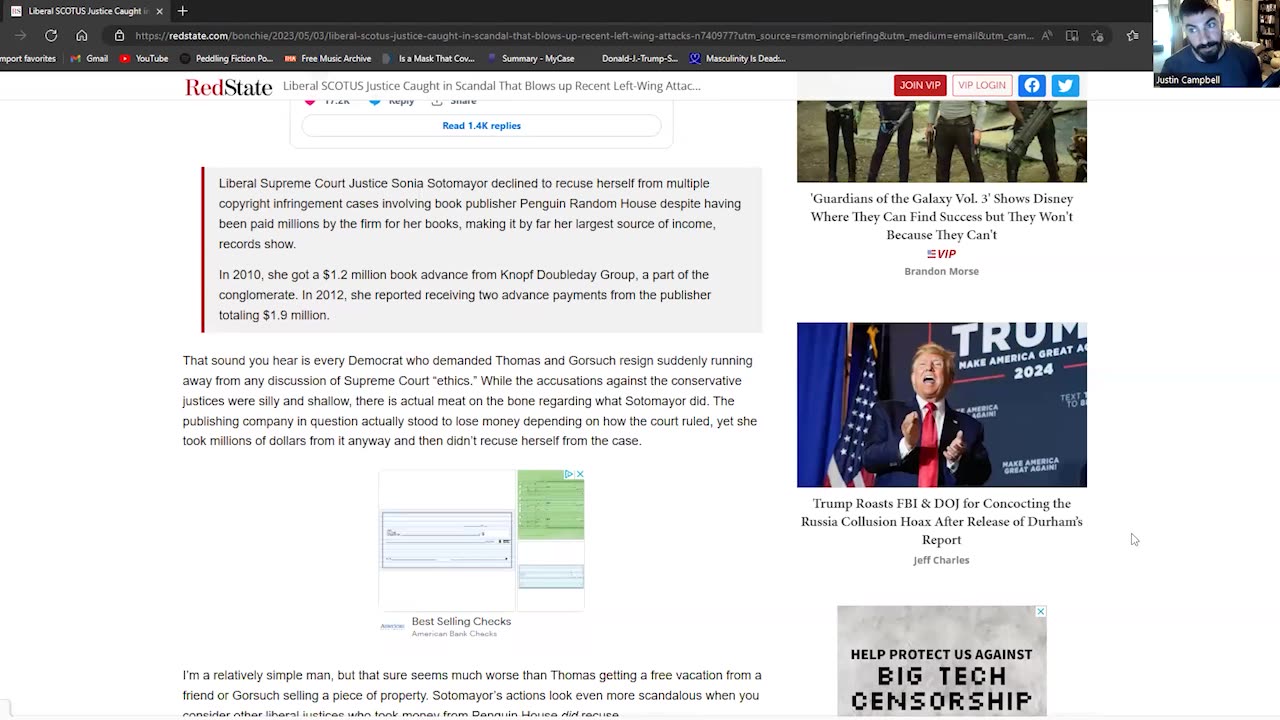Open author Brandon Morse link
Screen dimensions: 1280x720
942,271
